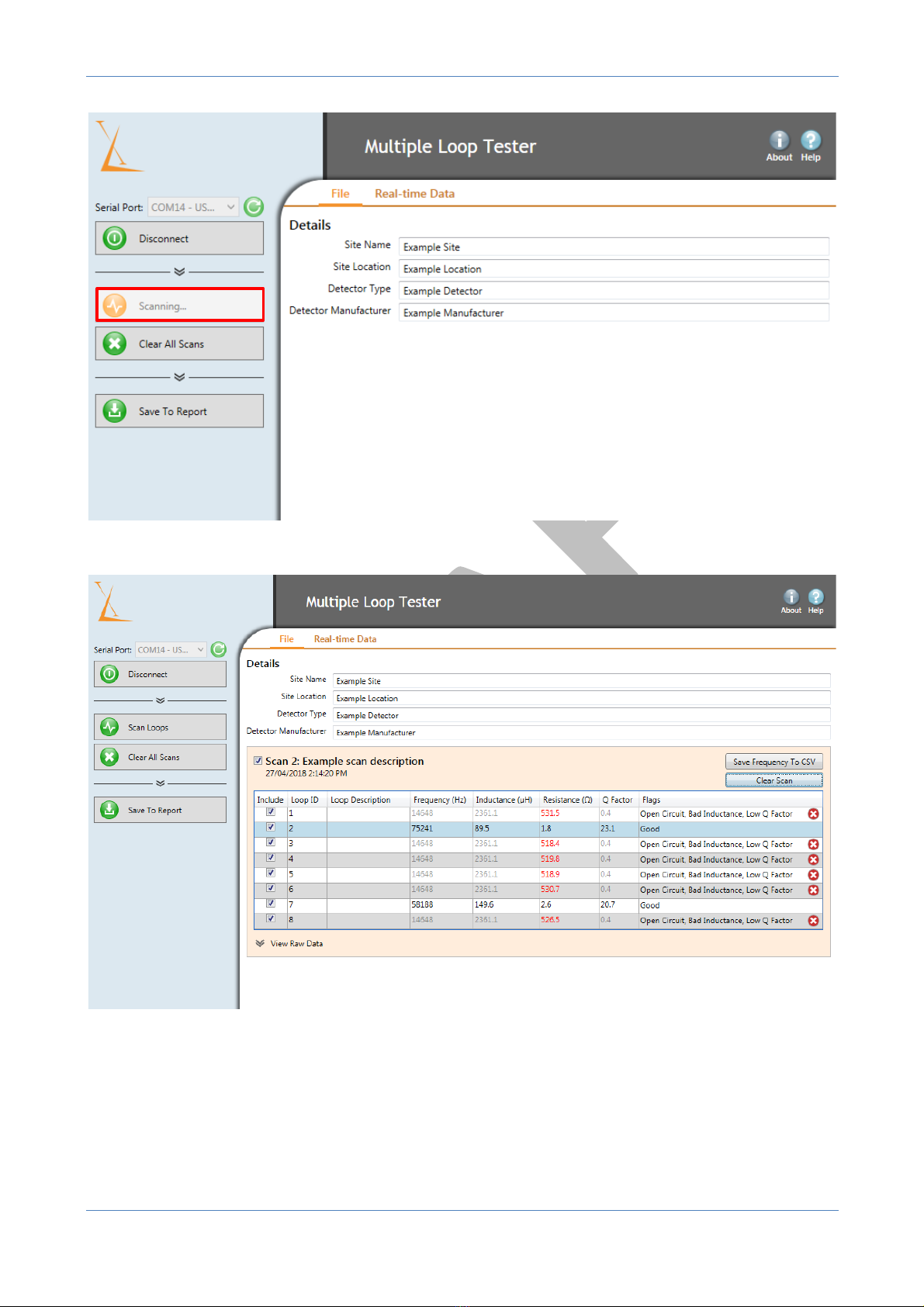Open Serial Port dropdown in lower window

(171, 649)
